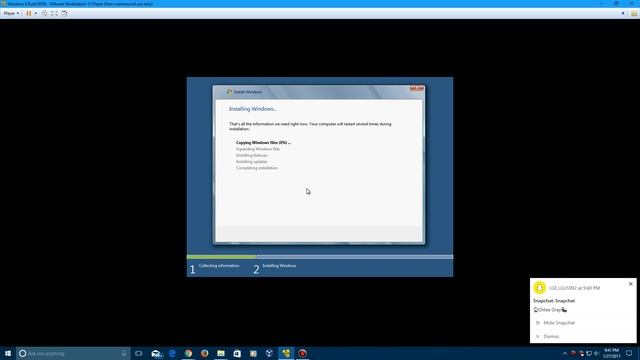640x360 pixels.
Task: Focus the Cortana 'Ask me anything' search box
Action: point(73,353)
